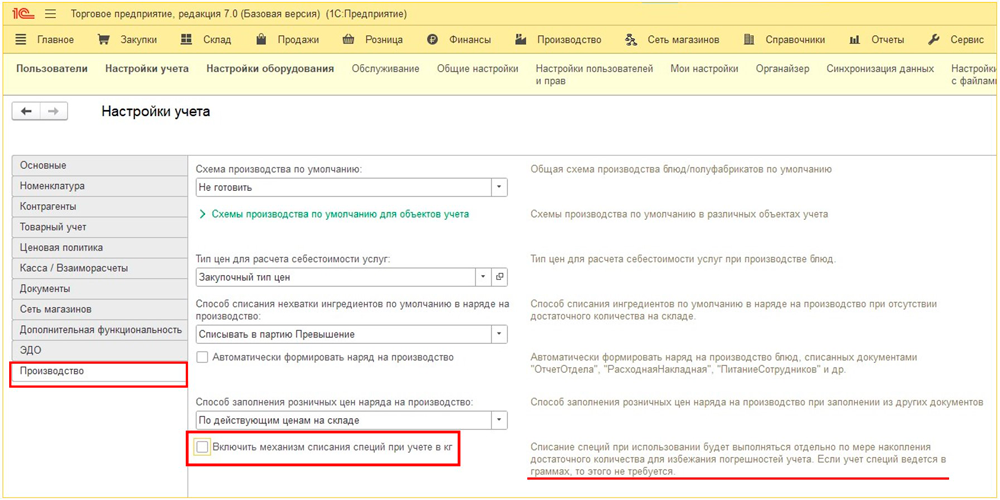
Task: Open the Настройки оборудования link
Action: [x=270, y=69]
